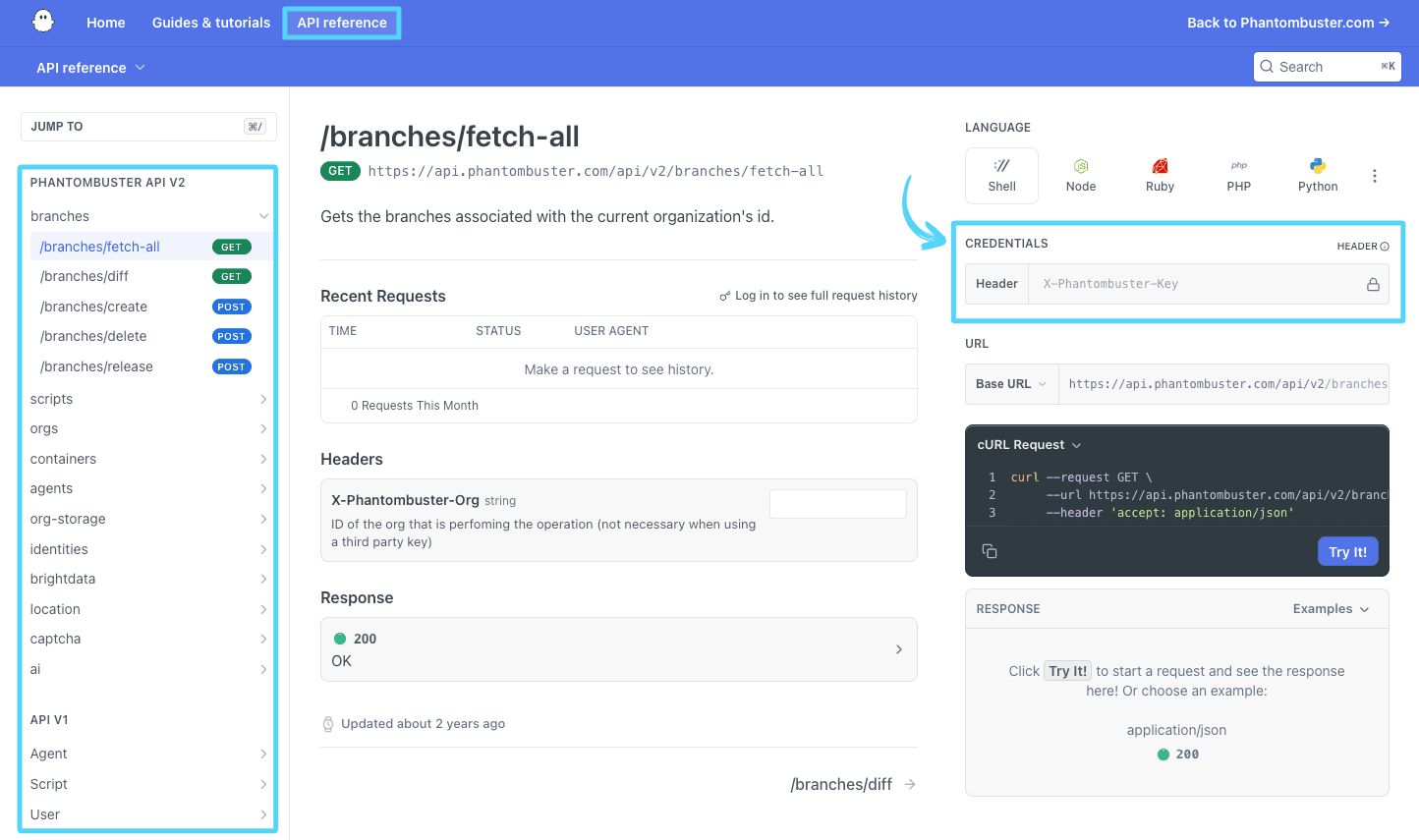Screen dimensions: 1419x840
Task: Click the green 200 status dot in examples
Action: click(x=1164, y=755)
